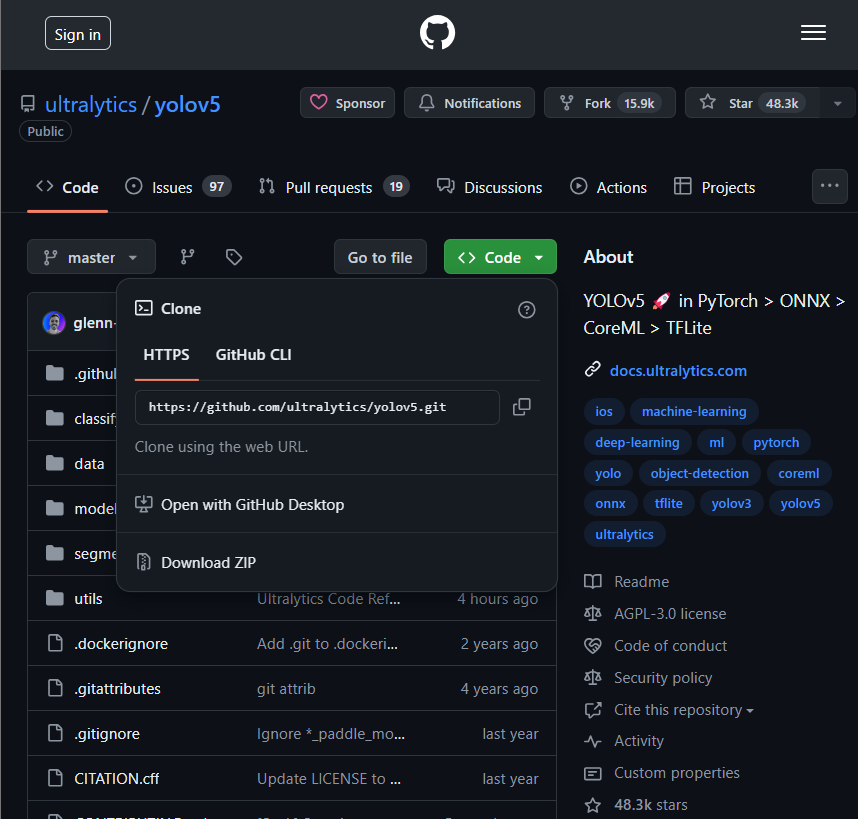The image size is (858, 819).
Task: Click the ml topic tag
Action: [x=716, y=442]
